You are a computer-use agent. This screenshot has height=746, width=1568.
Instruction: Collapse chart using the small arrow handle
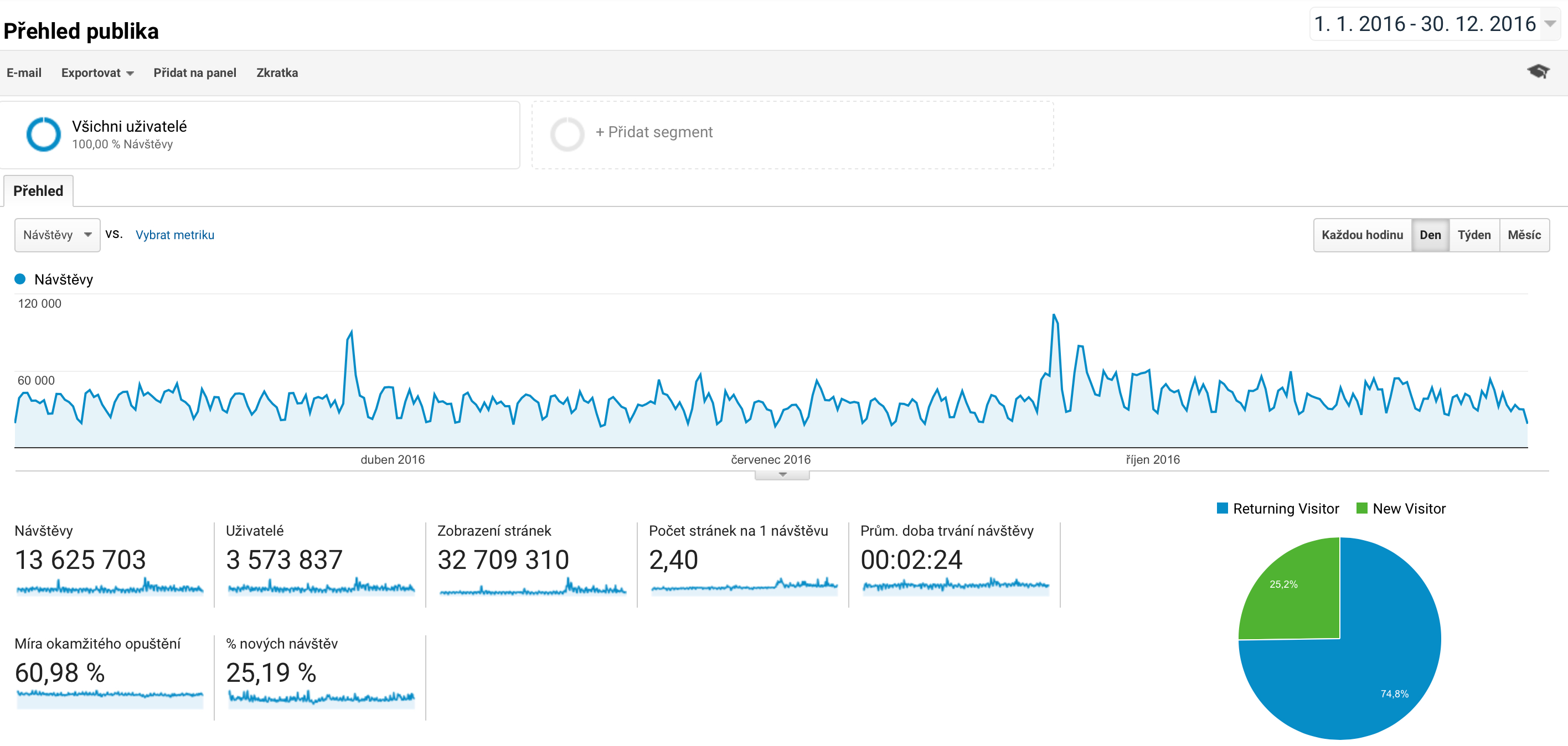click(782, 475)
